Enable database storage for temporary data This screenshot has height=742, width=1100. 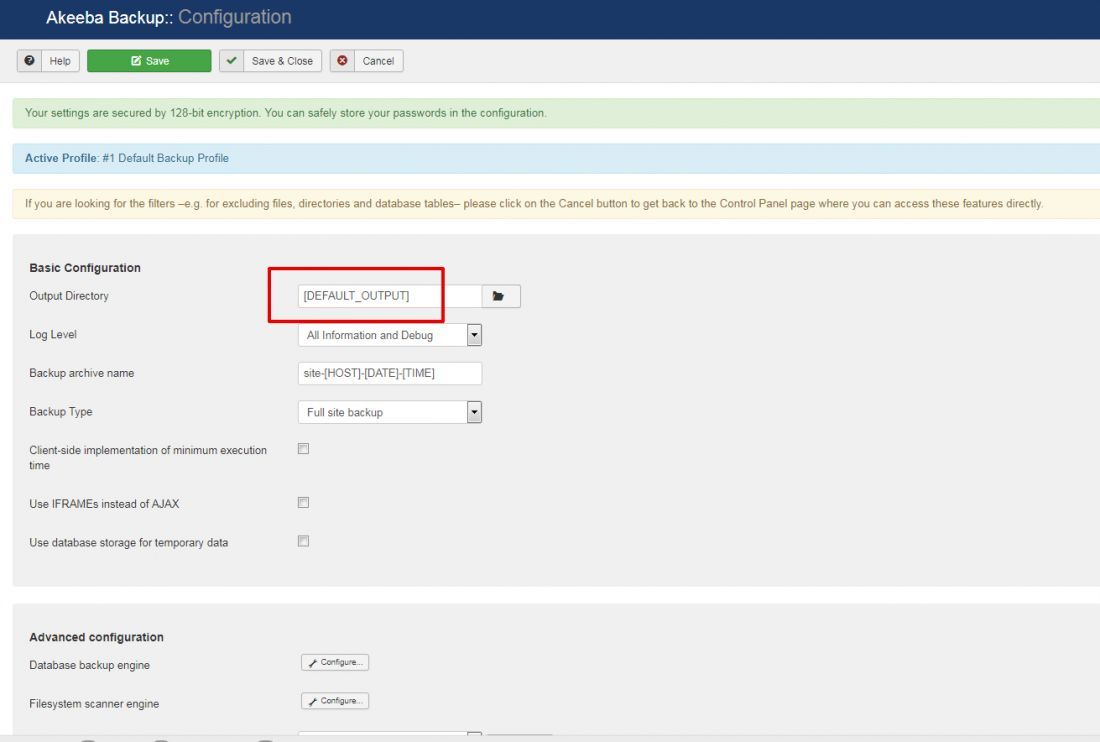(x=303, y=541)
